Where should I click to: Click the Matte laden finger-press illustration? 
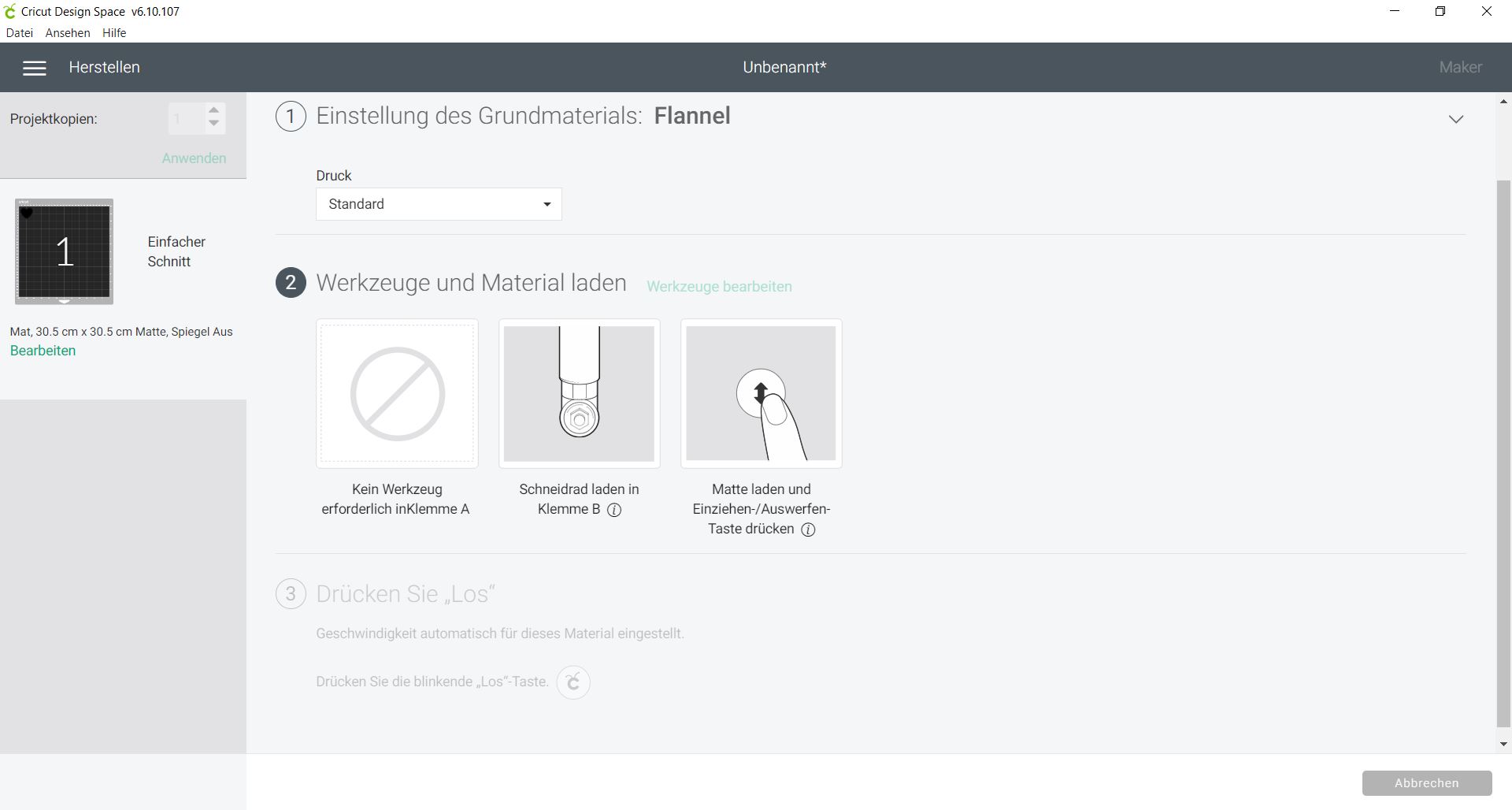pyautogui.click(x=761, y=393)
